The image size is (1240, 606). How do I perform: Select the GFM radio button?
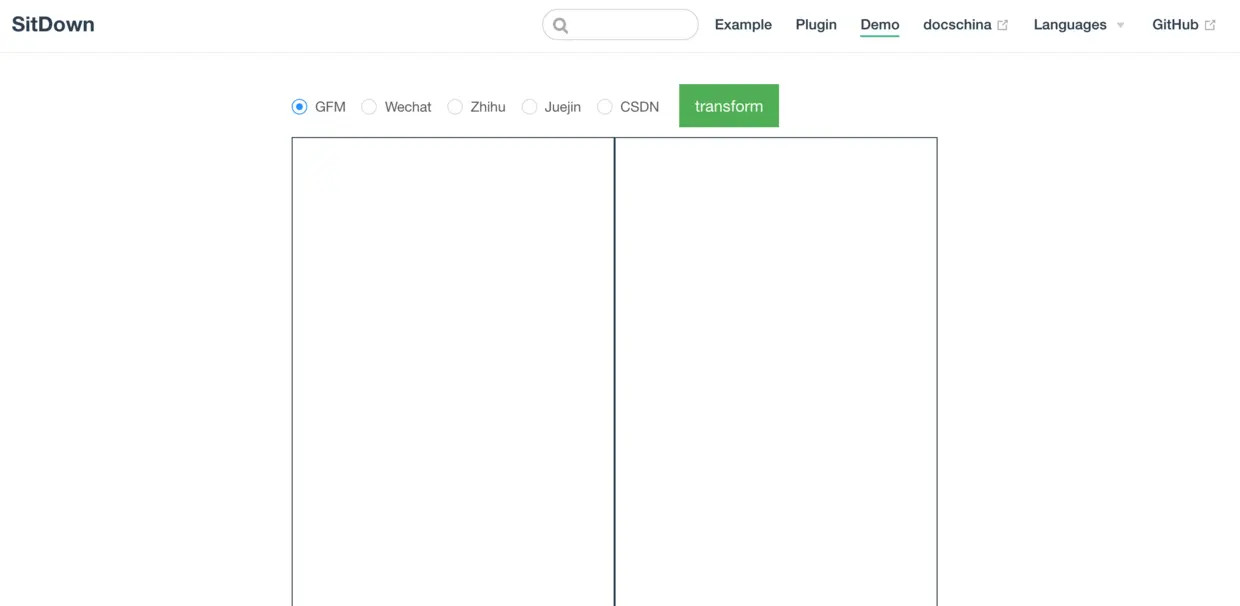tap(299, 107)
